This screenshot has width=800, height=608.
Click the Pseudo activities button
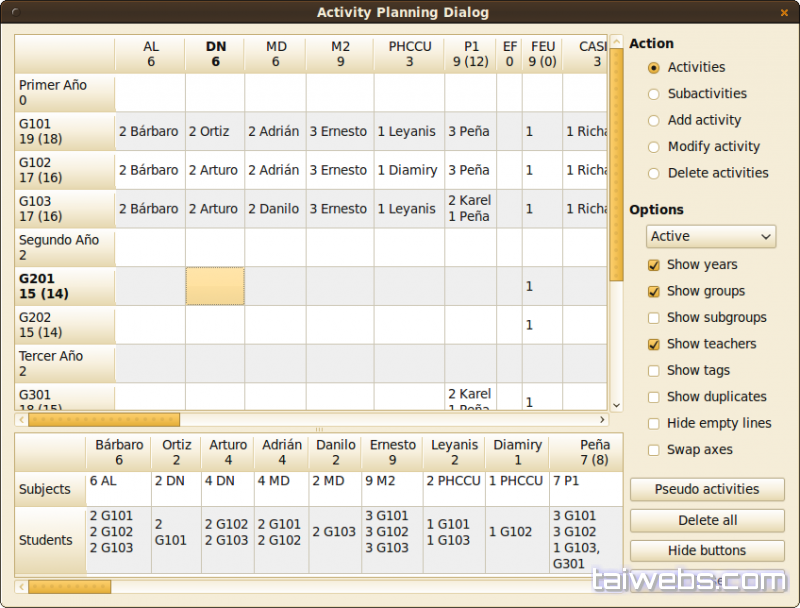706,490
